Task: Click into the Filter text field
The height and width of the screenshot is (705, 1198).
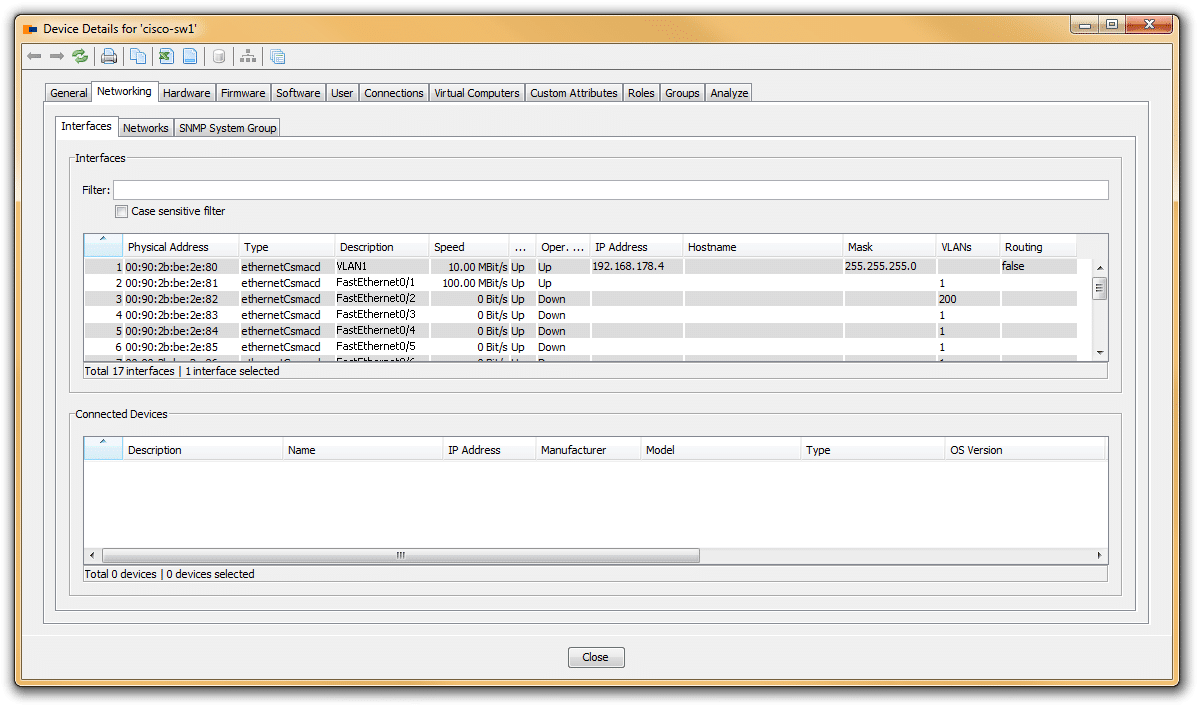Action: click(610, 190)
